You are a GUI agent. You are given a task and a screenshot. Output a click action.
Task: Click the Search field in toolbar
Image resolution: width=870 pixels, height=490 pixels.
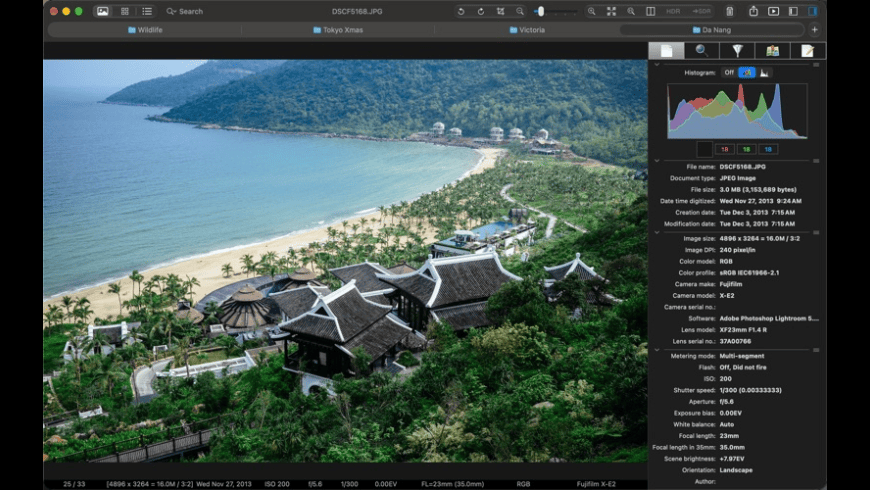click(x=185, y=11)
